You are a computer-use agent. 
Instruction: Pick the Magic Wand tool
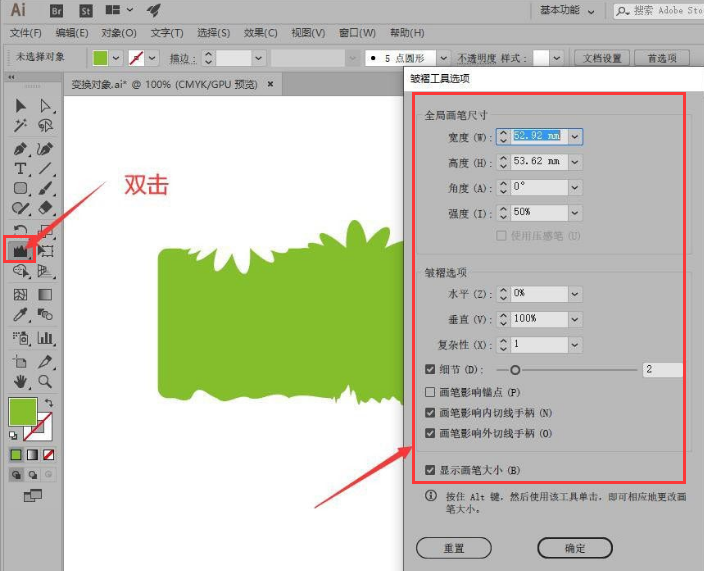(x=20, y=126)
